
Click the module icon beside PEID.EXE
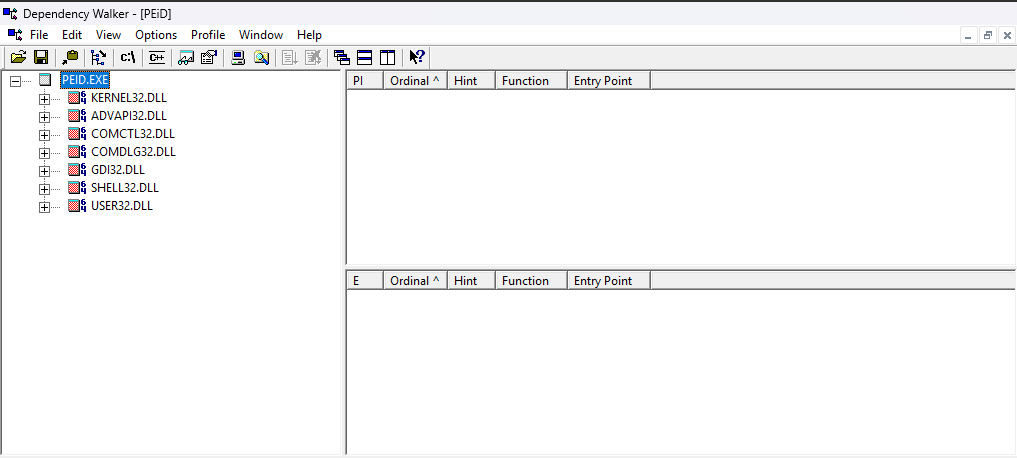click(x=45, y=80)
